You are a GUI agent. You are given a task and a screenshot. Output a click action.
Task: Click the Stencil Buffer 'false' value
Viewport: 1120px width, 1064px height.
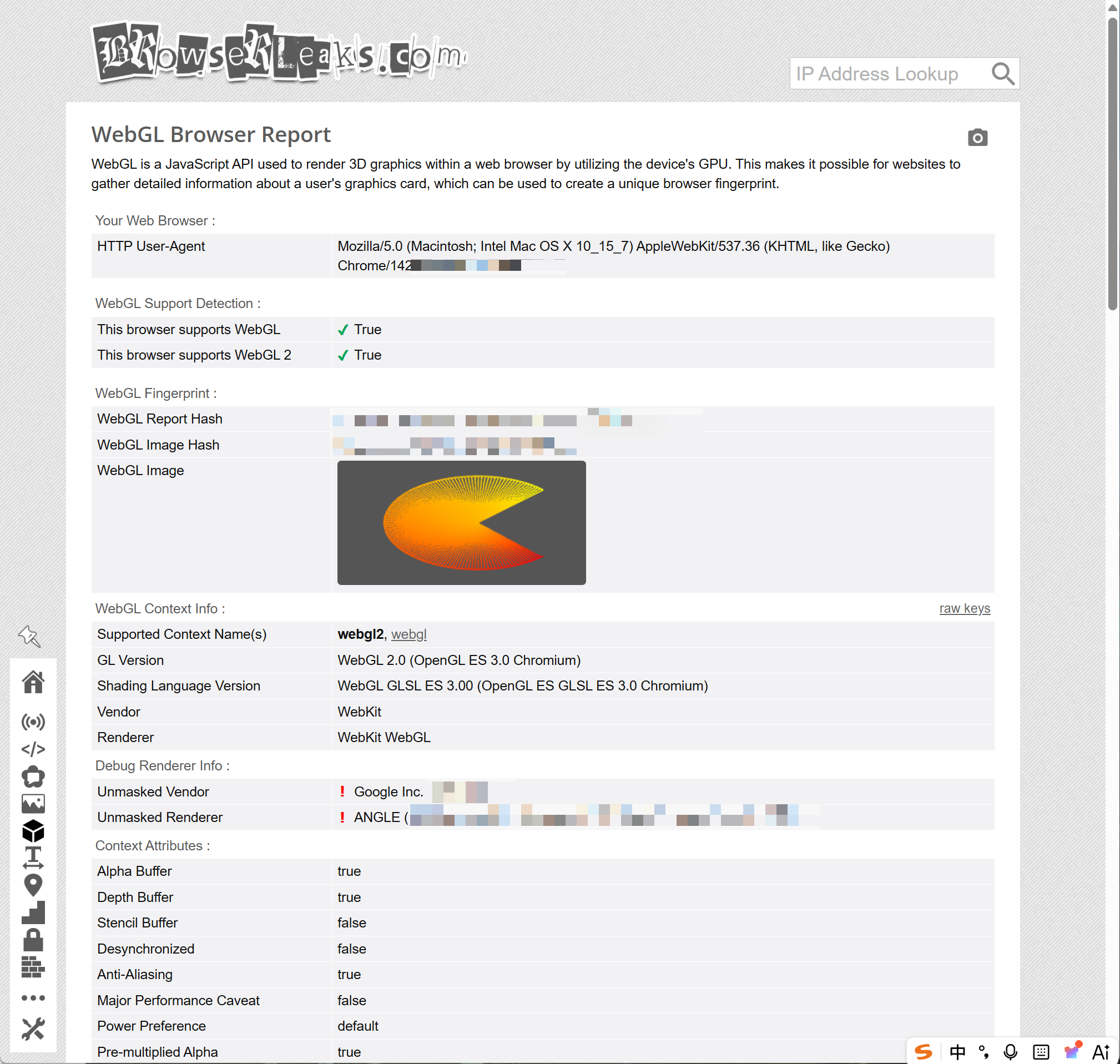pyautogui.click(x=351, y=923)
